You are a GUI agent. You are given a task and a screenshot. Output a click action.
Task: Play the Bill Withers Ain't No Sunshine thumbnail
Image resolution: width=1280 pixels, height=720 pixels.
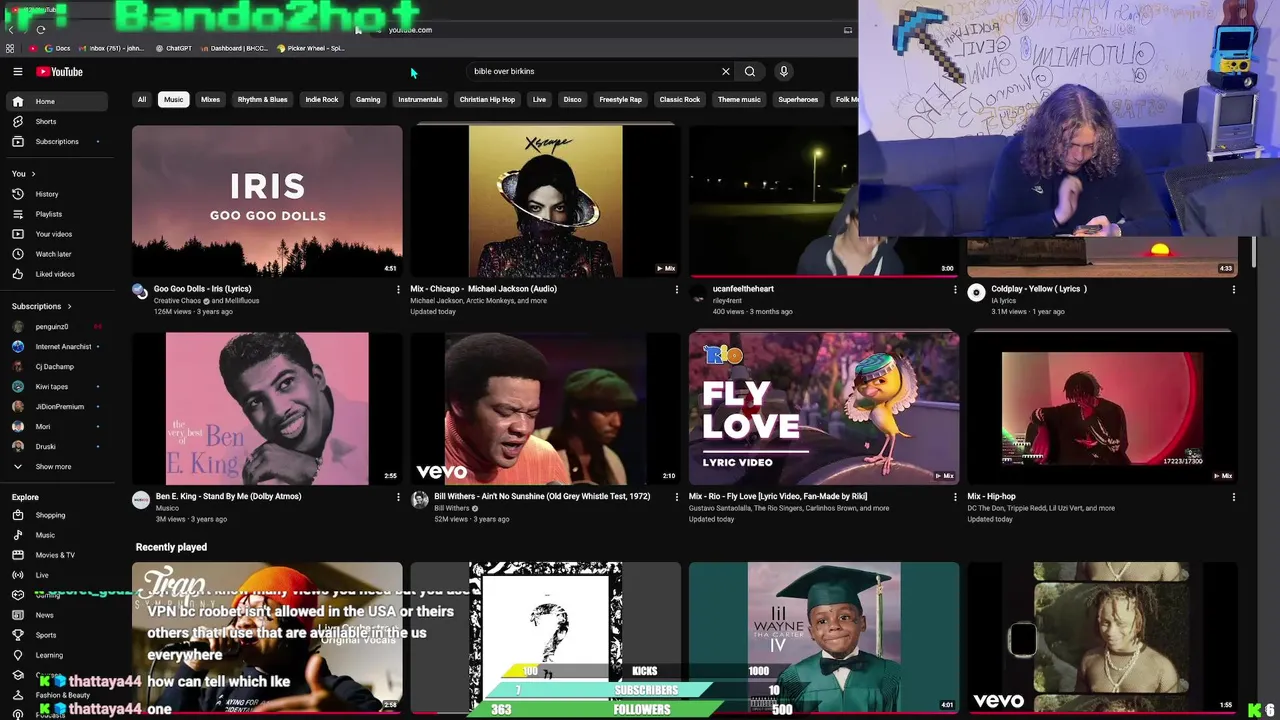(545, 408)
